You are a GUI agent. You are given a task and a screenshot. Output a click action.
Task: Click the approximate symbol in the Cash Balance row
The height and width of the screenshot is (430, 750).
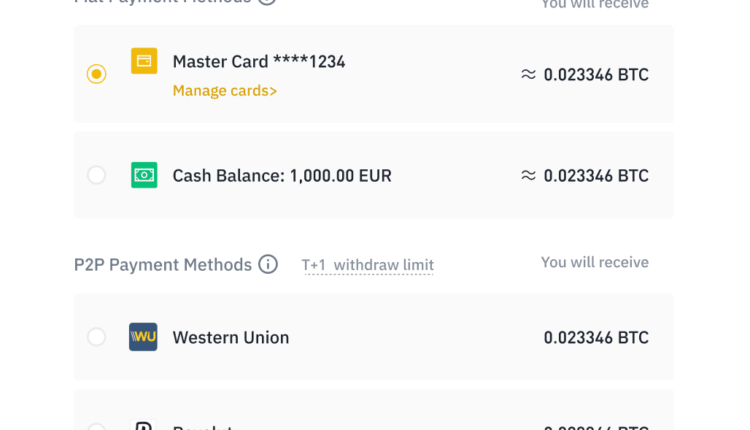(x=528, y=175)
